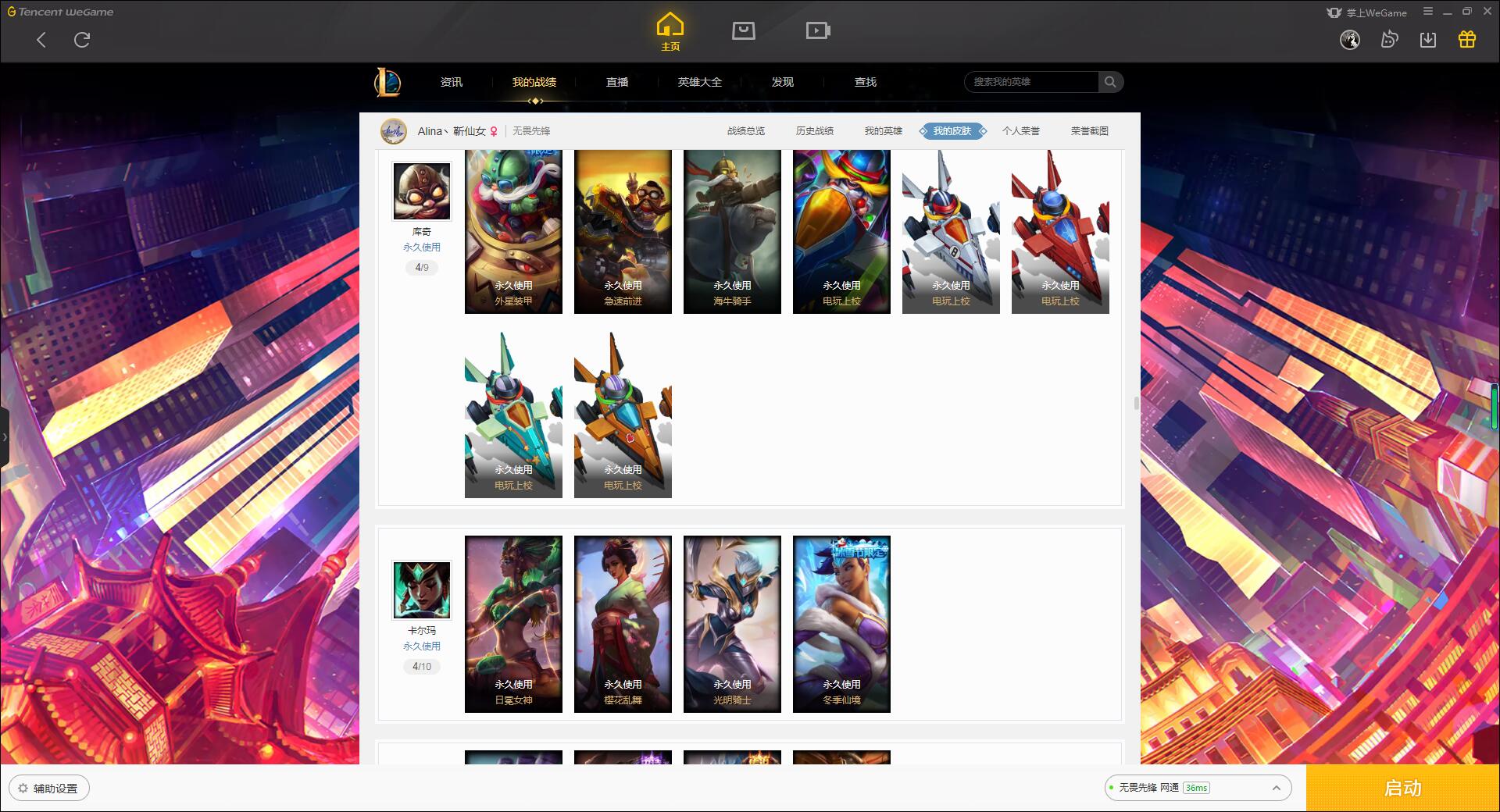Open the 战绩总览 sub-tab
The height and width of the screenshot is (812, 1500).
tap(746, 131)
